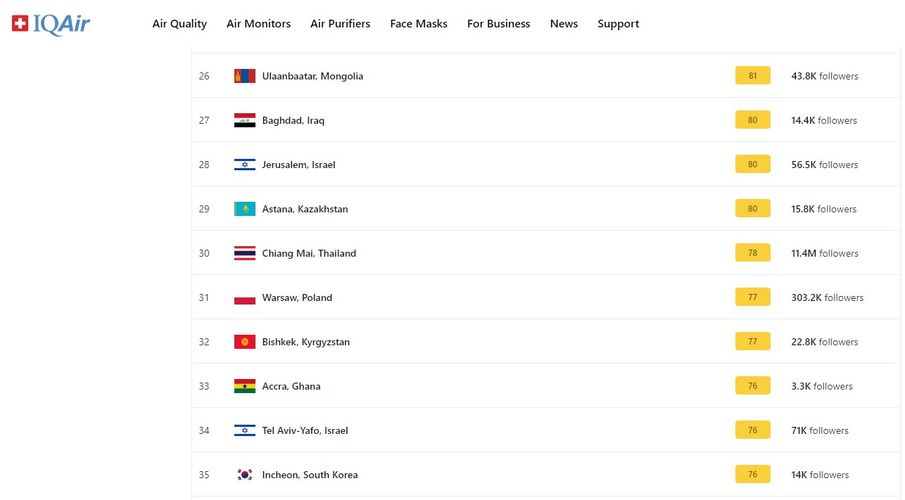Open the Face Masks menu
Viewport: 905px width, 500px height.
tap(419, 24)
